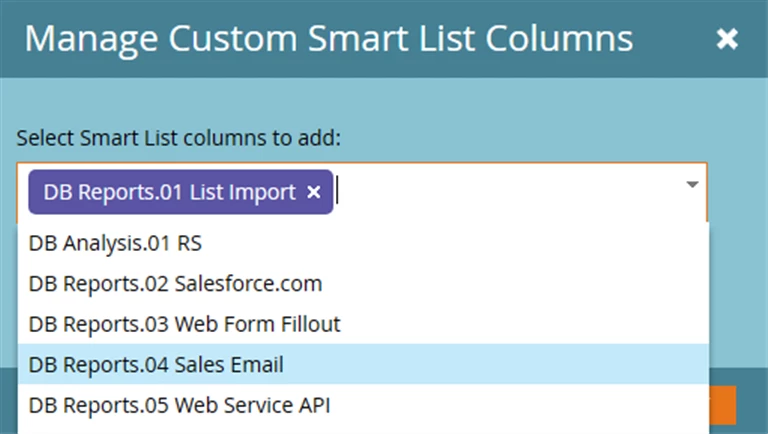Click the light blue dialog background right of the label
This screenshot has height=434, width=768.
[550, 137]
